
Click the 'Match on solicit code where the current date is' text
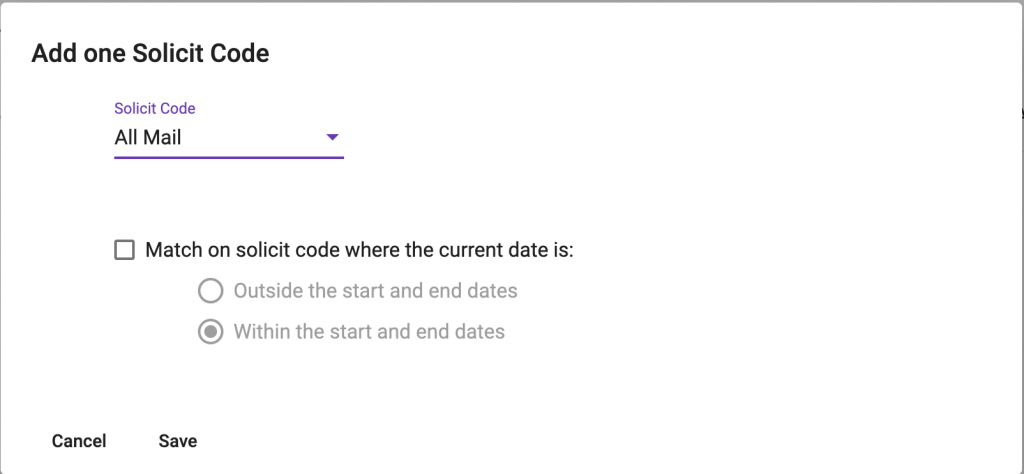pos(359,250)
